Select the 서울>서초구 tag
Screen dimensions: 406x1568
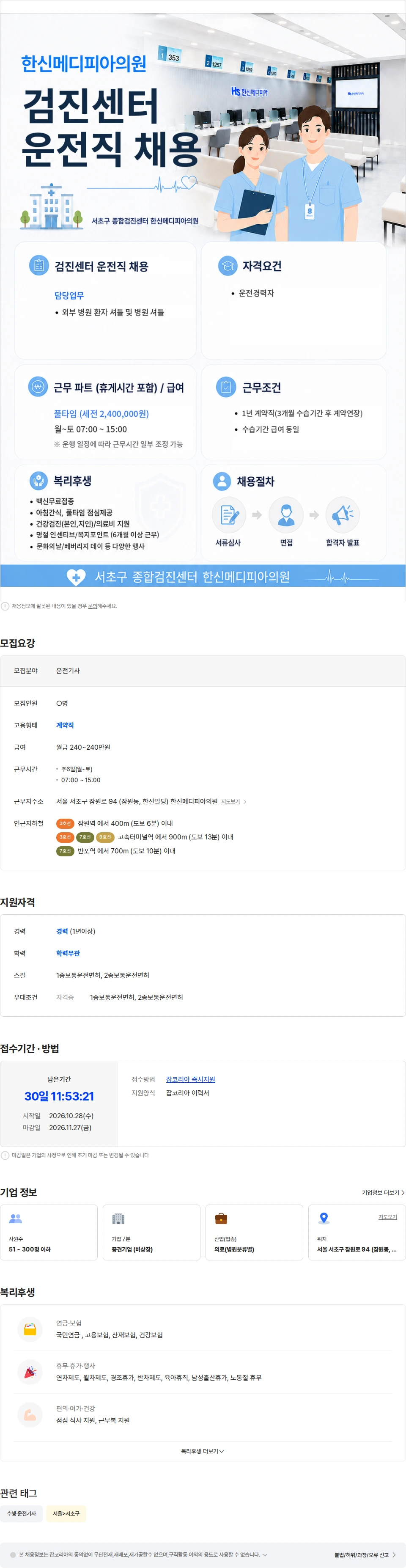(x=66, y=1513)
